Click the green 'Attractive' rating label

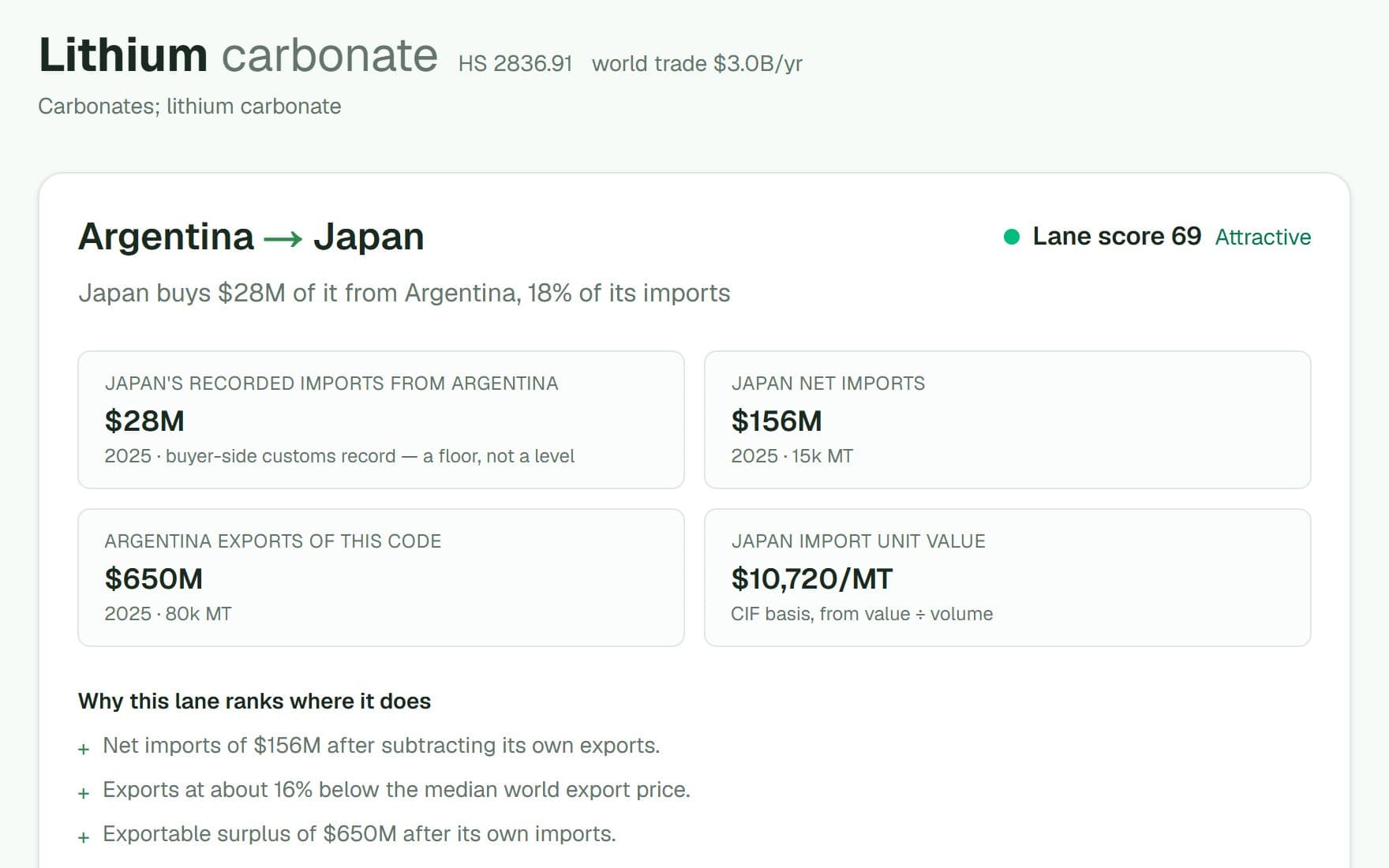coord(1263,237)
